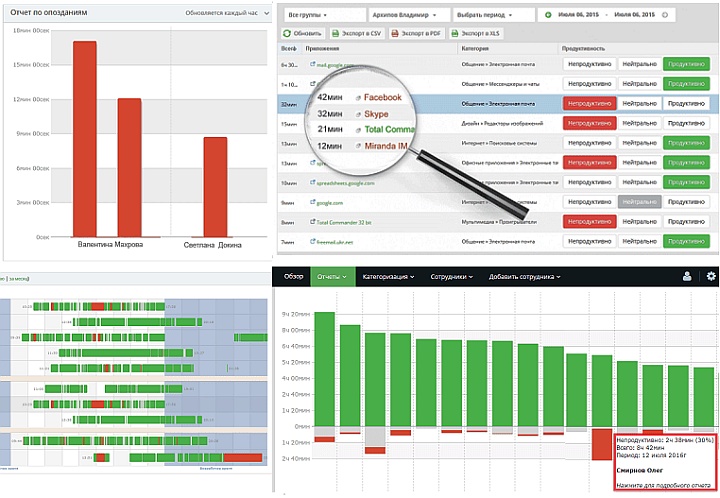This screenshot has width=720, height=498.
Task: Click the за месяц link above the timeline
Action: pos(18,278)
